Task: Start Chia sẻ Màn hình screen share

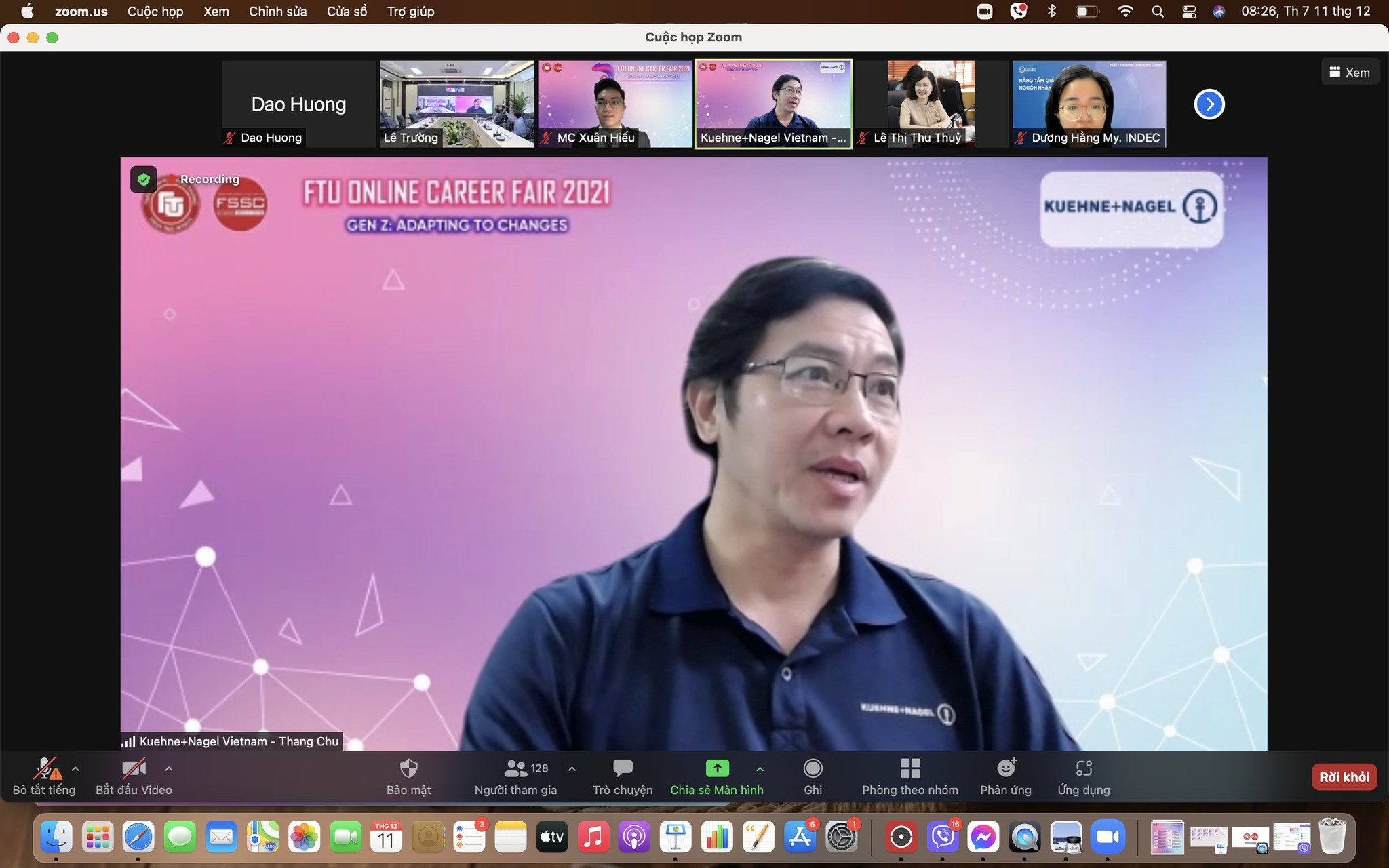Action: click(x=717, y=777)
